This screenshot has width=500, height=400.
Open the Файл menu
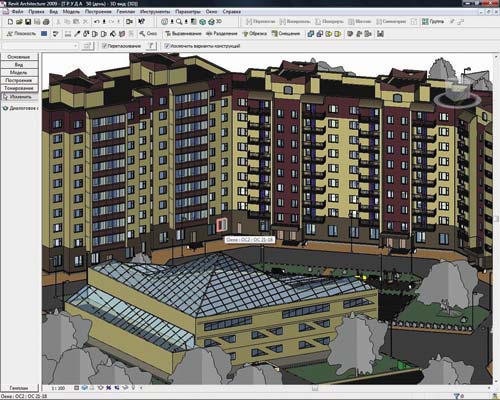click(17, 12)
